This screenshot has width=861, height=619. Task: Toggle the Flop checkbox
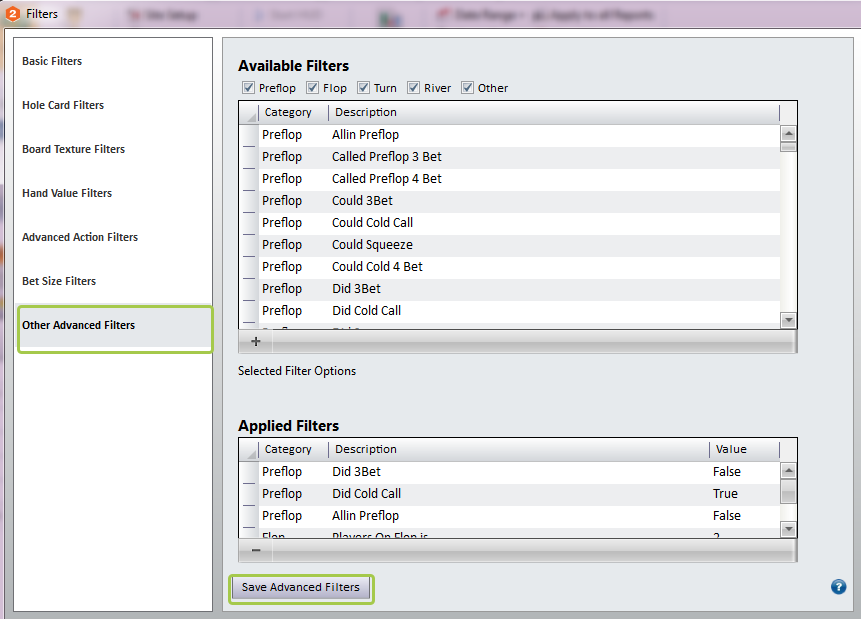coord(312,87)
